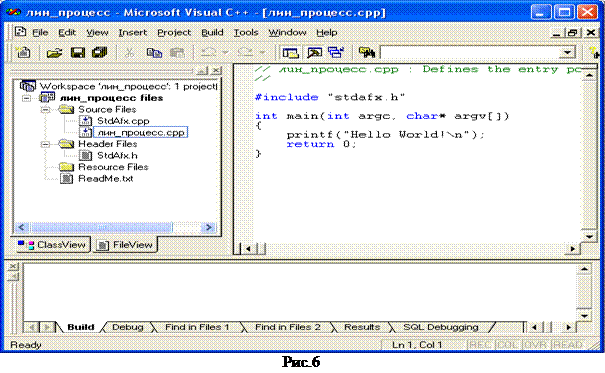605x373 pixels.
Task: Click the editor scroll down arrow
Action: click(x=589, y=236)
